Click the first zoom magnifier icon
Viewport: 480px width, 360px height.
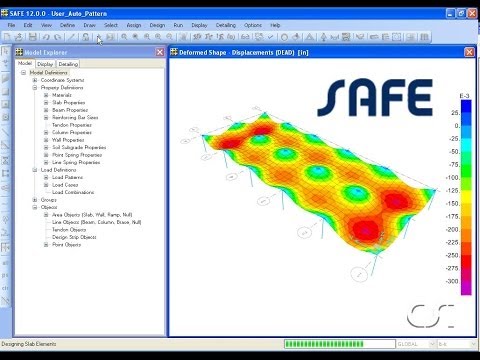(124, 37)
